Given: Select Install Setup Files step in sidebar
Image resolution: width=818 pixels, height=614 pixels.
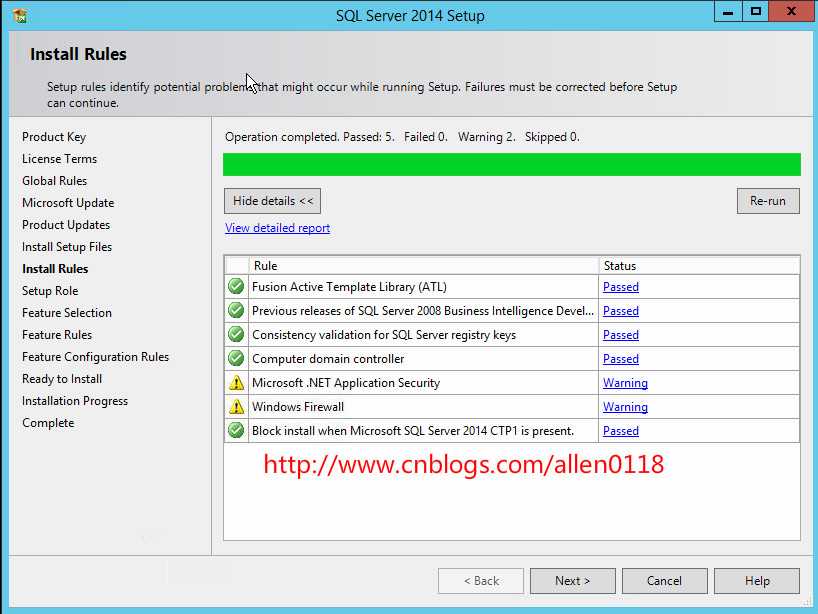Looking at the screenshot, I should coord(67,247).
